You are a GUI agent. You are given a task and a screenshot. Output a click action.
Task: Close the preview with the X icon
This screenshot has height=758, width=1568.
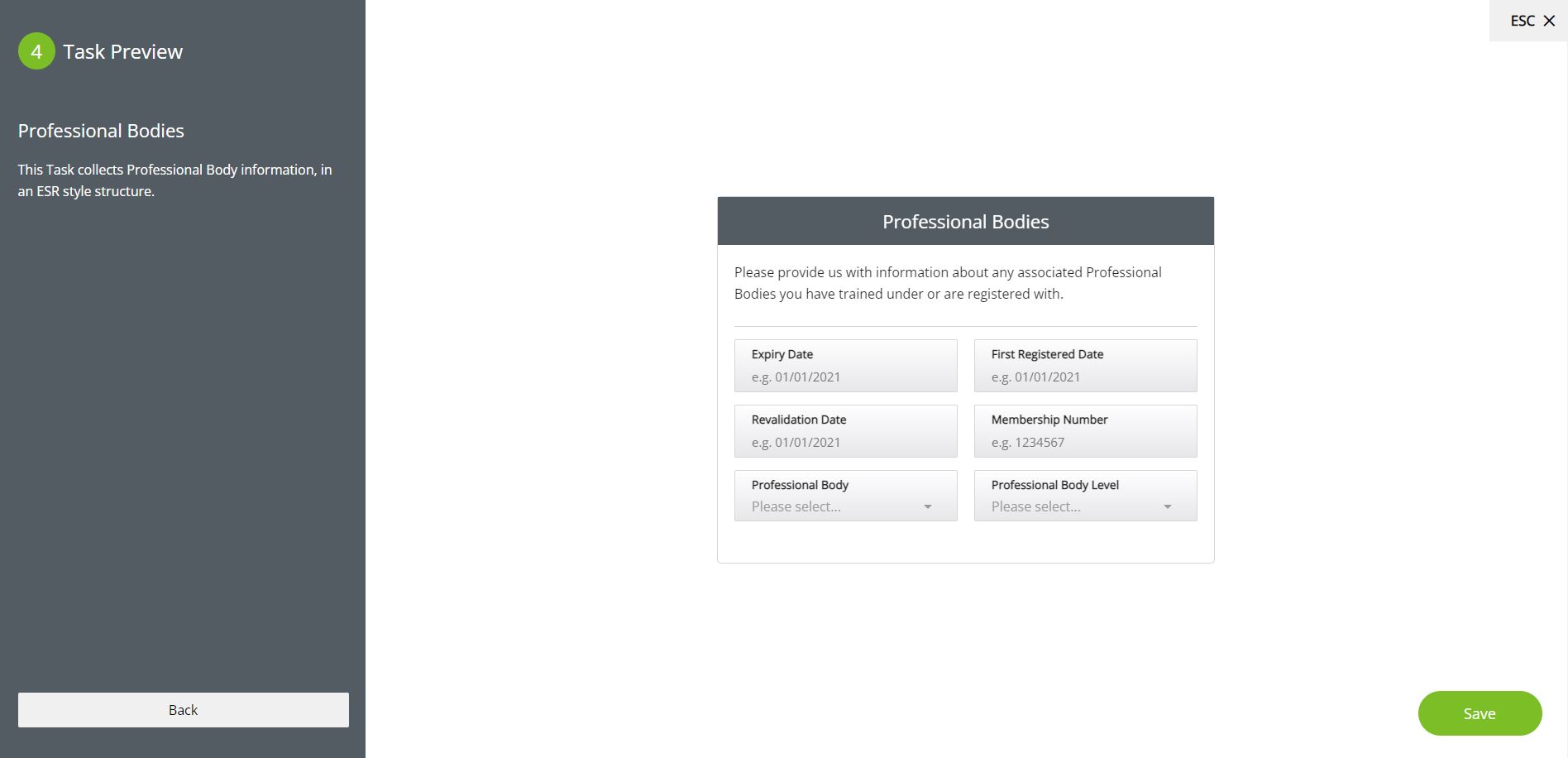[1549, 21]
